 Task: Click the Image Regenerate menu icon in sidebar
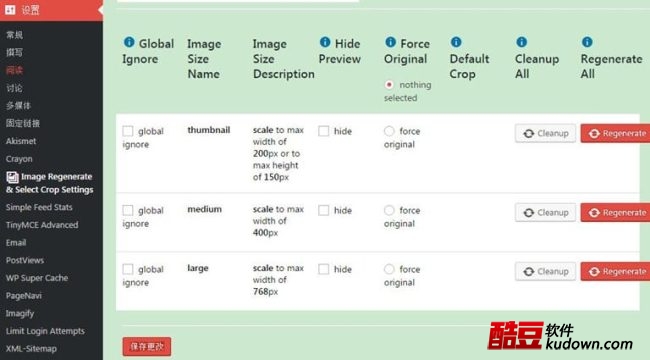pos(12,177)
